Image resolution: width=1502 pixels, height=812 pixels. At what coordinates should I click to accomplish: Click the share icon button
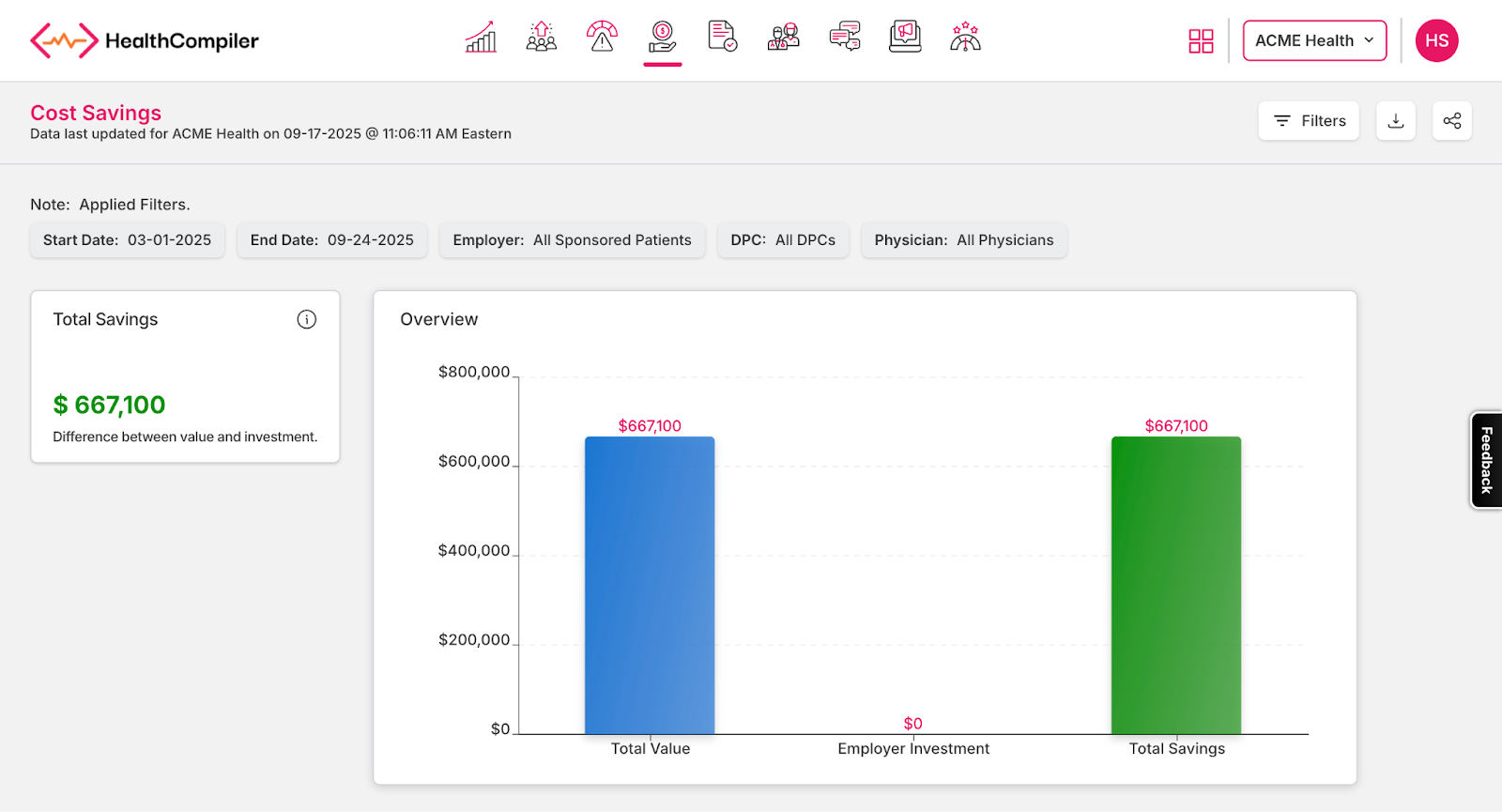click(x=1452, y=121)
